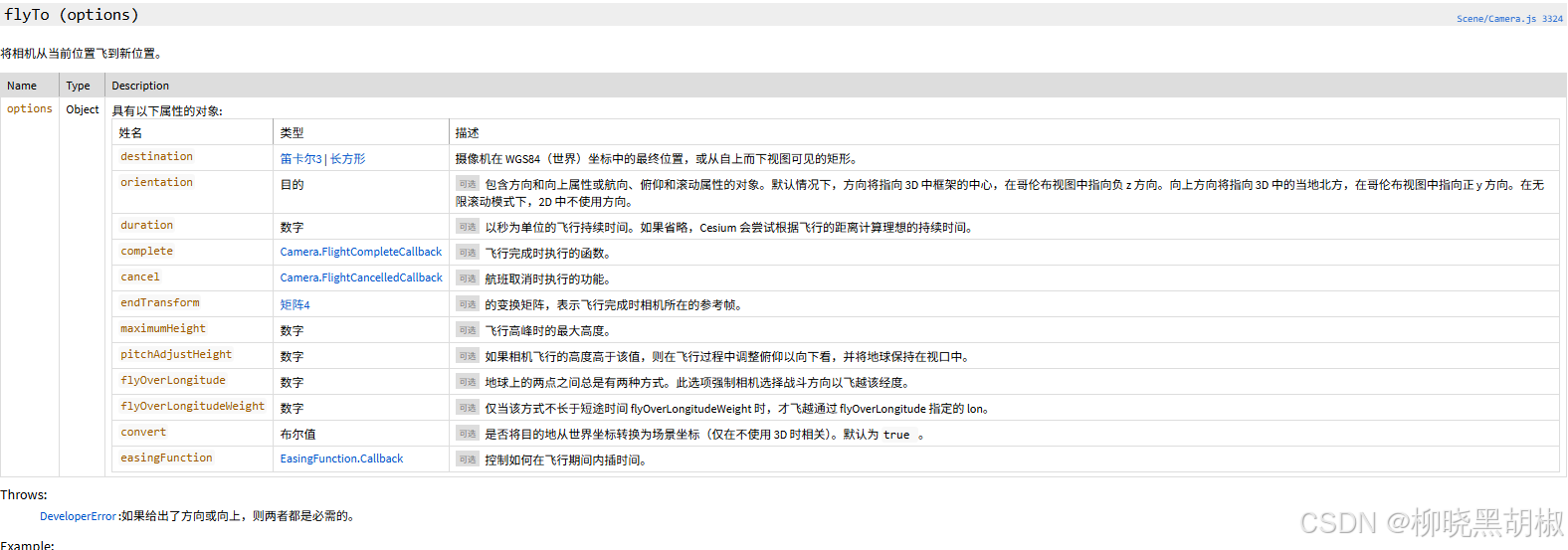1568x550 pixels.
Task: Click the 可选 badge in maximumHeight row
Action: [x=468, y=330]
